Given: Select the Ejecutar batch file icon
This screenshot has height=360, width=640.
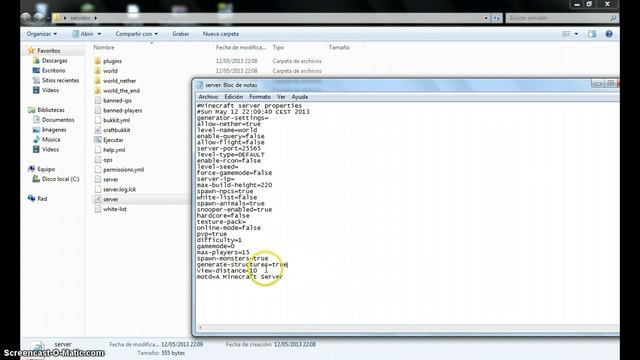Looking at the screenshot, I should pyautogui.click(x=98, y=140).
